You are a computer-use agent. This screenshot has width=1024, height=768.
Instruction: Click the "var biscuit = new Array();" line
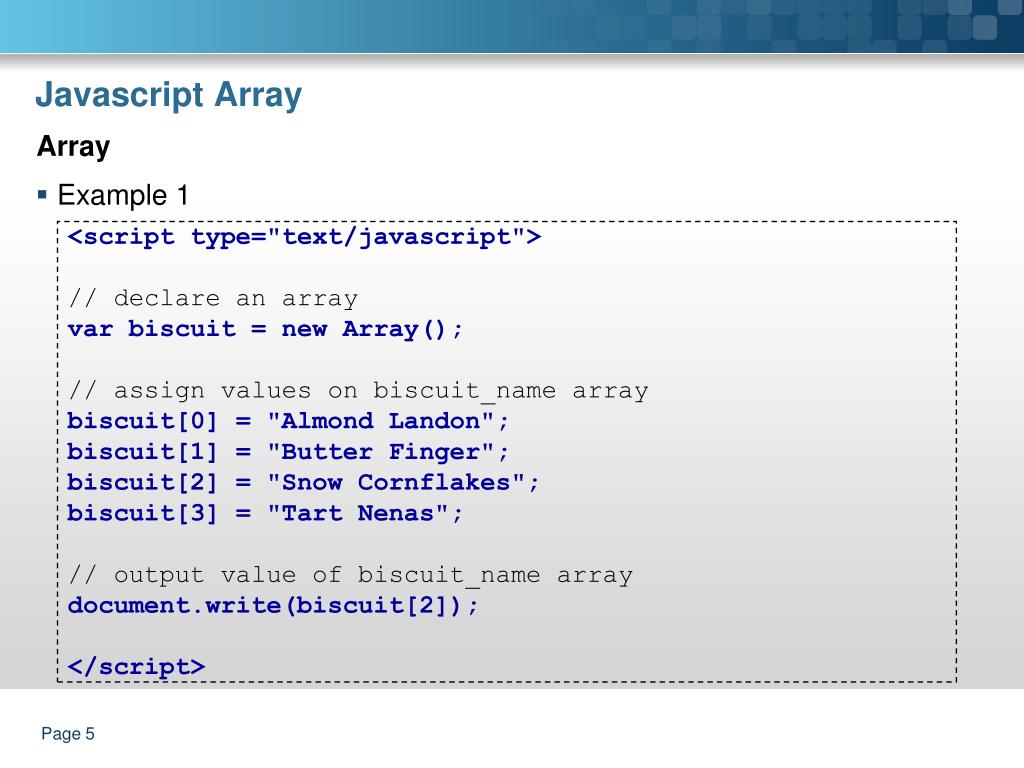(265, 329)
